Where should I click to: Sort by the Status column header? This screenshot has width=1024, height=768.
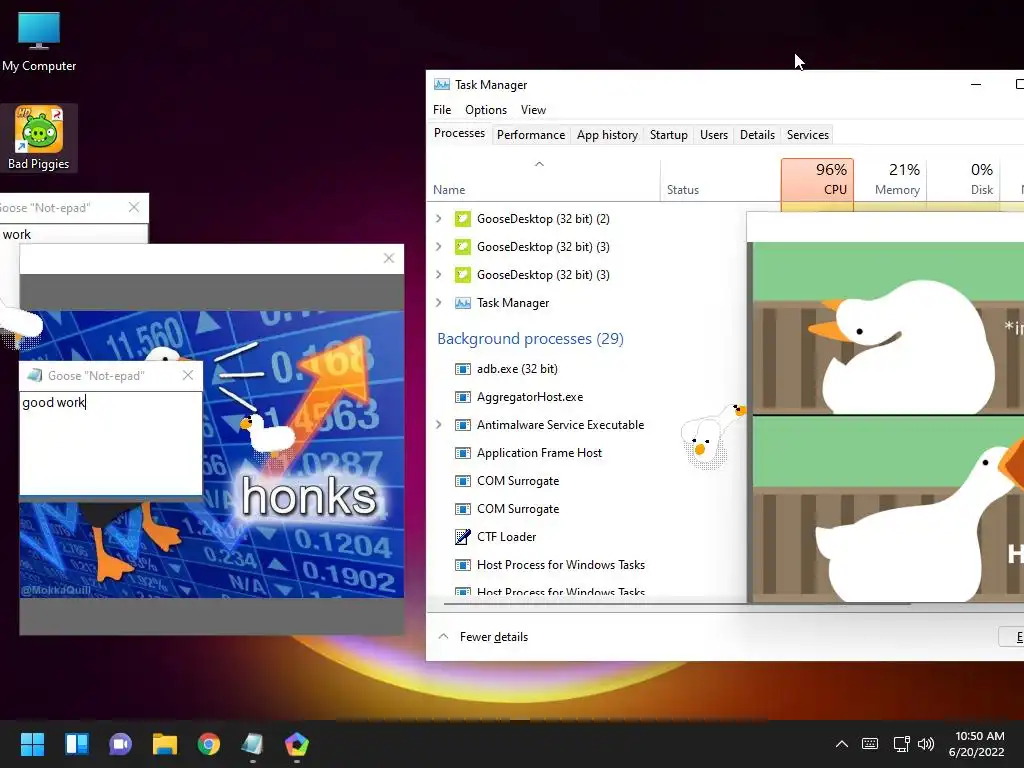720,180
